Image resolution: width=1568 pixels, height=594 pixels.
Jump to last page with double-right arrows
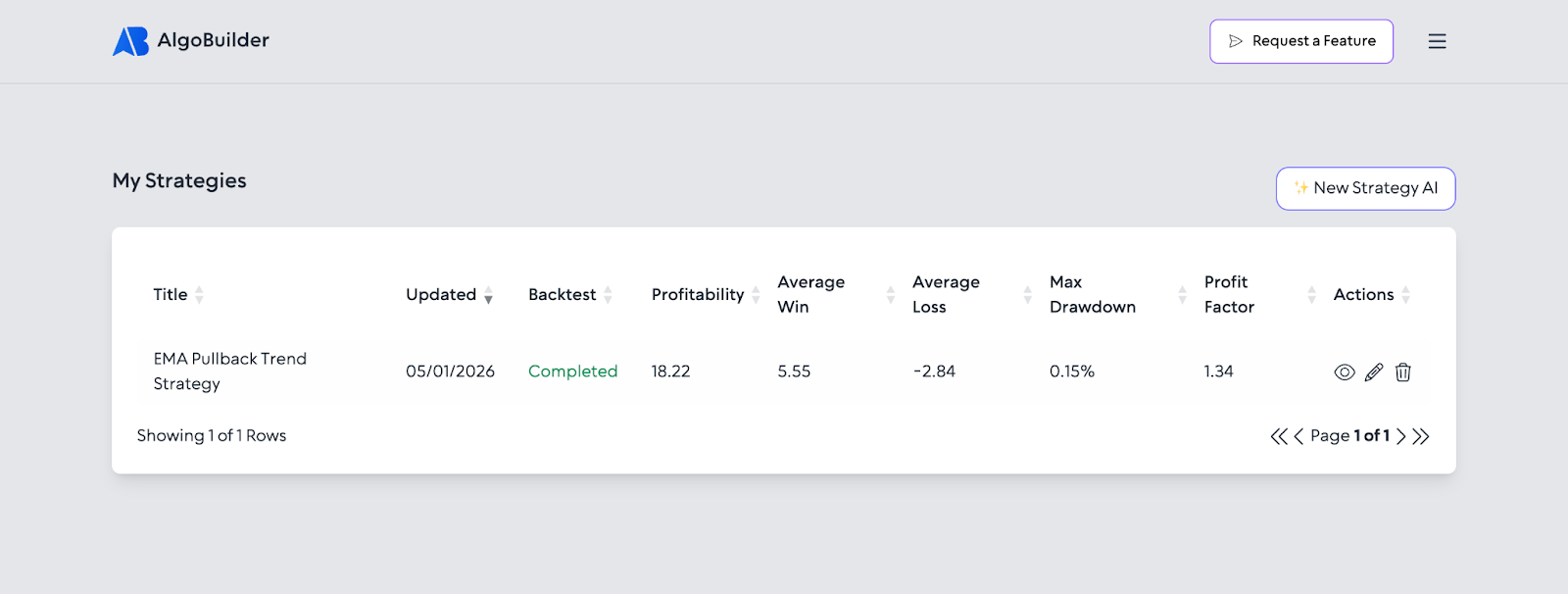point(1421,436)
